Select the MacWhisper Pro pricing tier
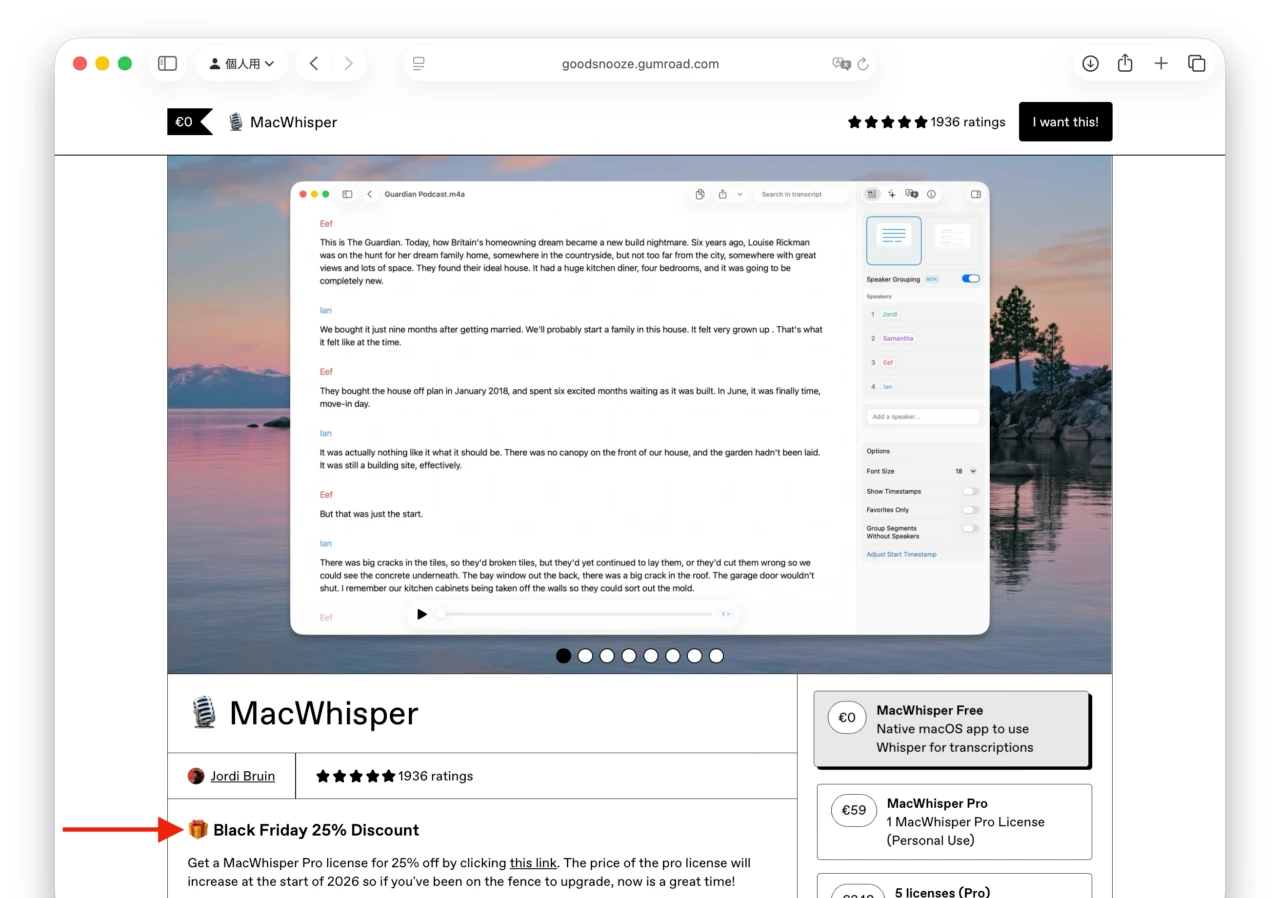 (952, 821)
